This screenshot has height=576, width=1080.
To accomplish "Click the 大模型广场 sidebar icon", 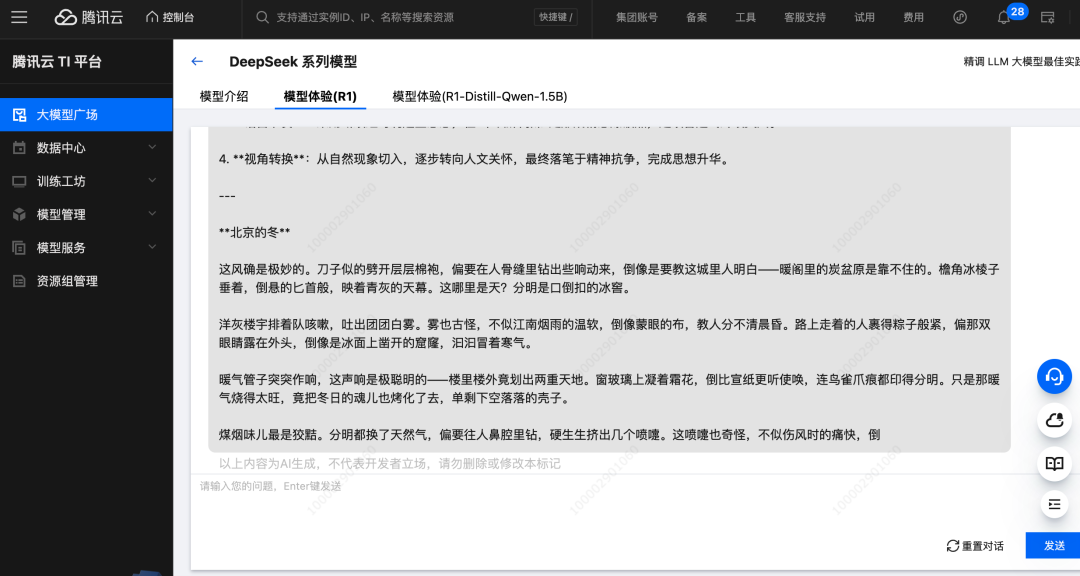I will [19, 114].
